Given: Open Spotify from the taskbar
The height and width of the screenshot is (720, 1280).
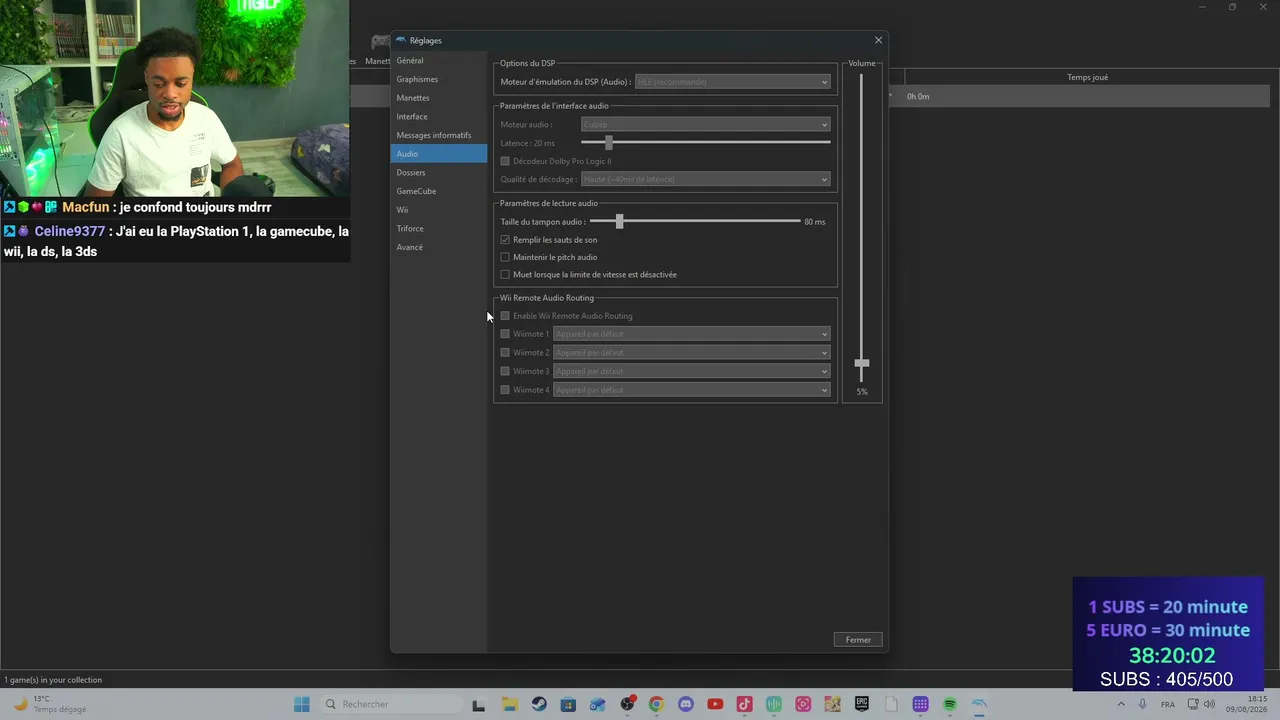Looking at the screenshot, I should tap(950, 704).
